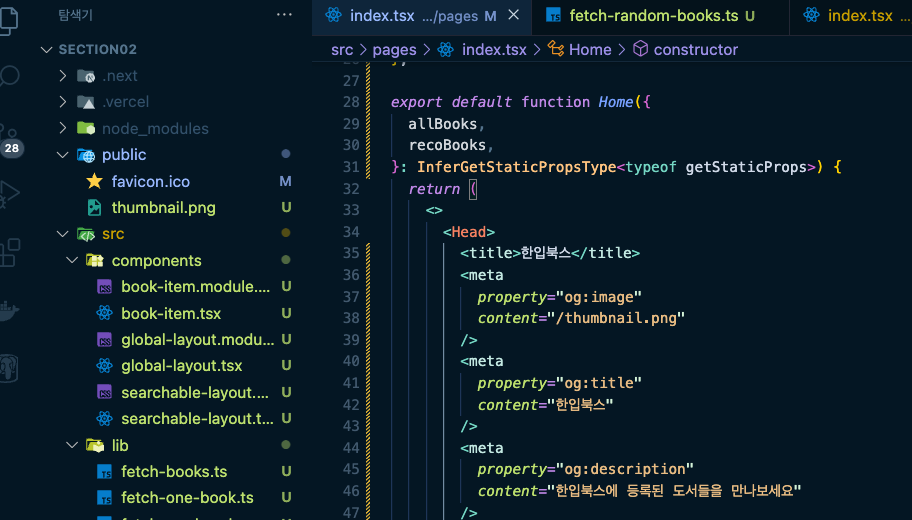
Task: Click the og:image property value
Action: [598, 297]
